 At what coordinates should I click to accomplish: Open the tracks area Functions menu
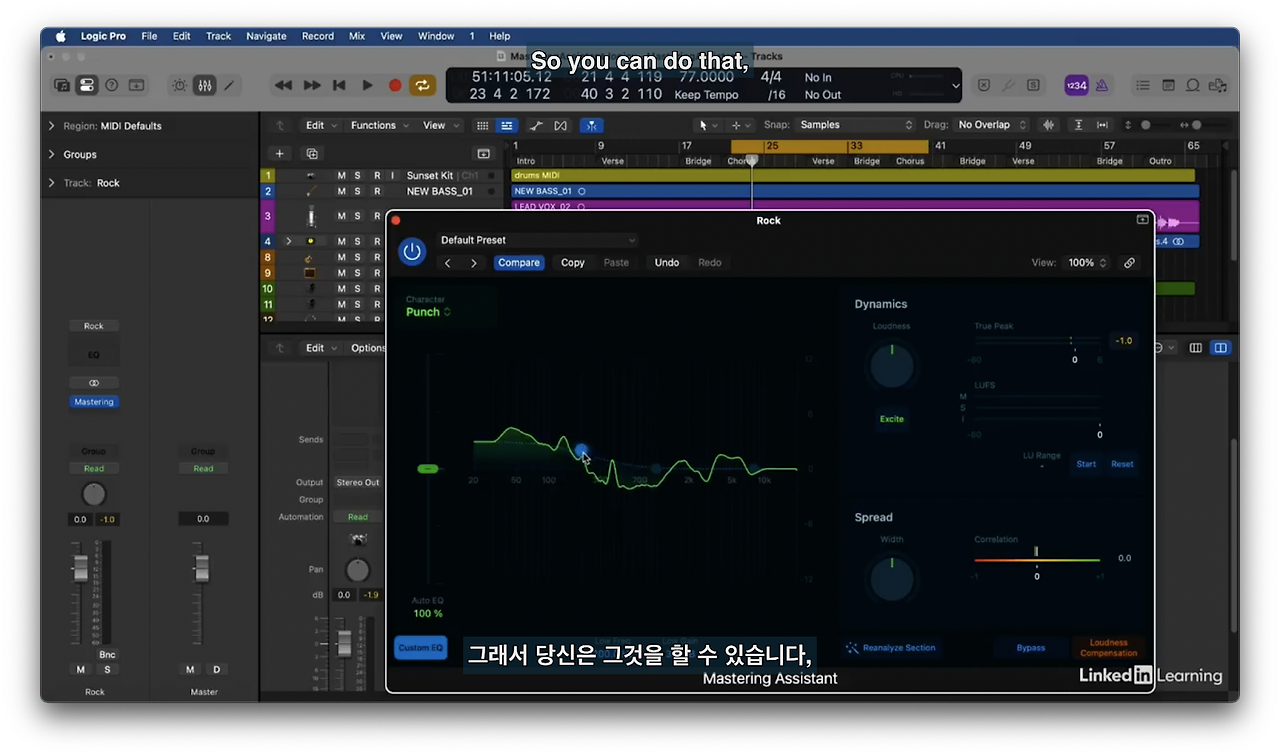pos(379,125)
